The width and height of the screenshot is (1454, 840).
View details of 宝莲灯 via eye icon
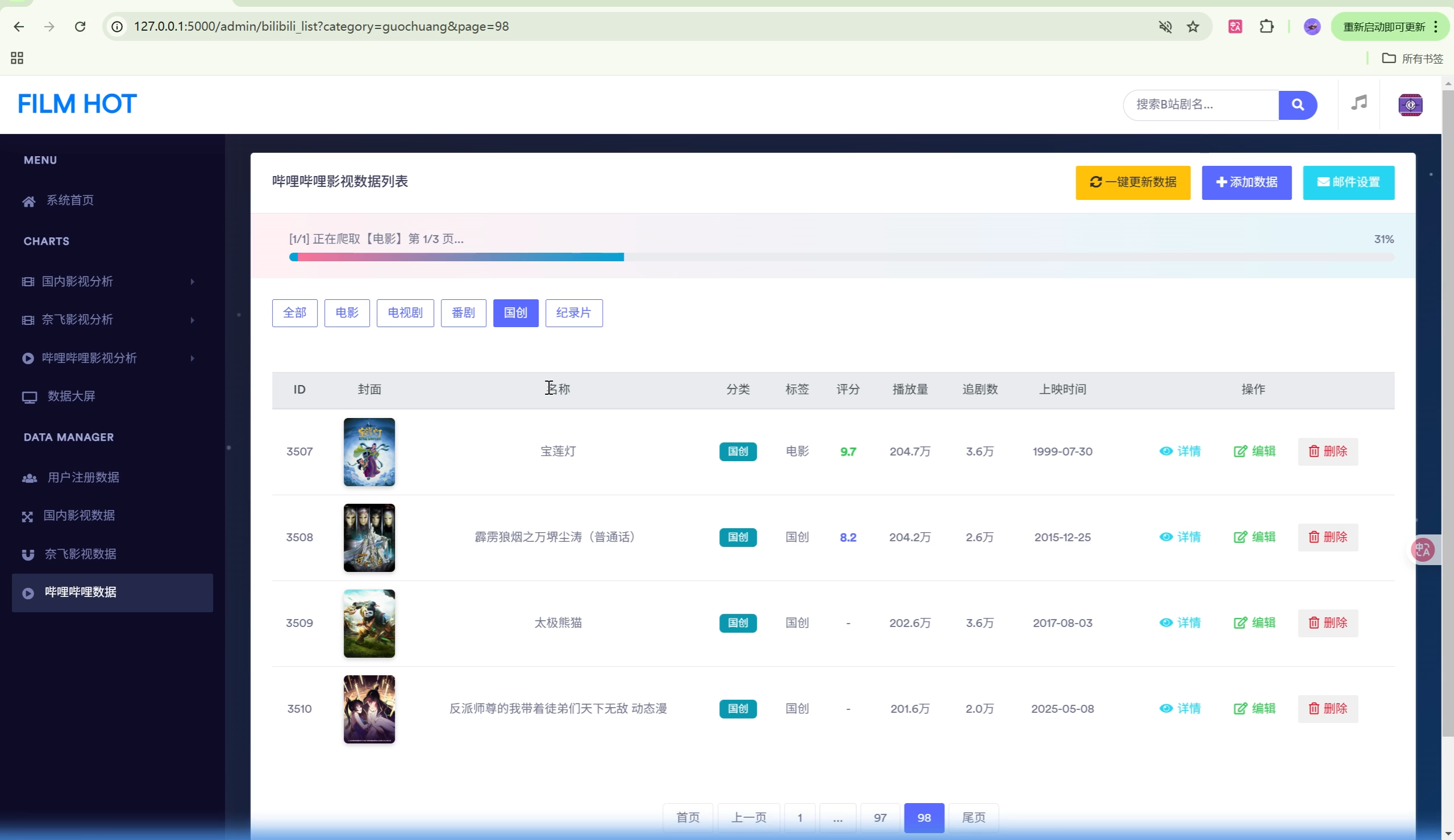tap(1166, 451)
